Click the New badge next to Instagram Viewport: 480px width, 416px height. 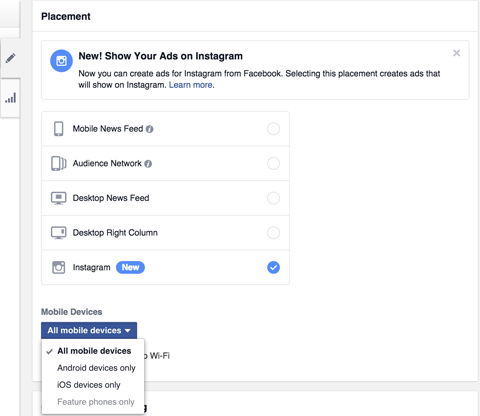coord(130,267)
